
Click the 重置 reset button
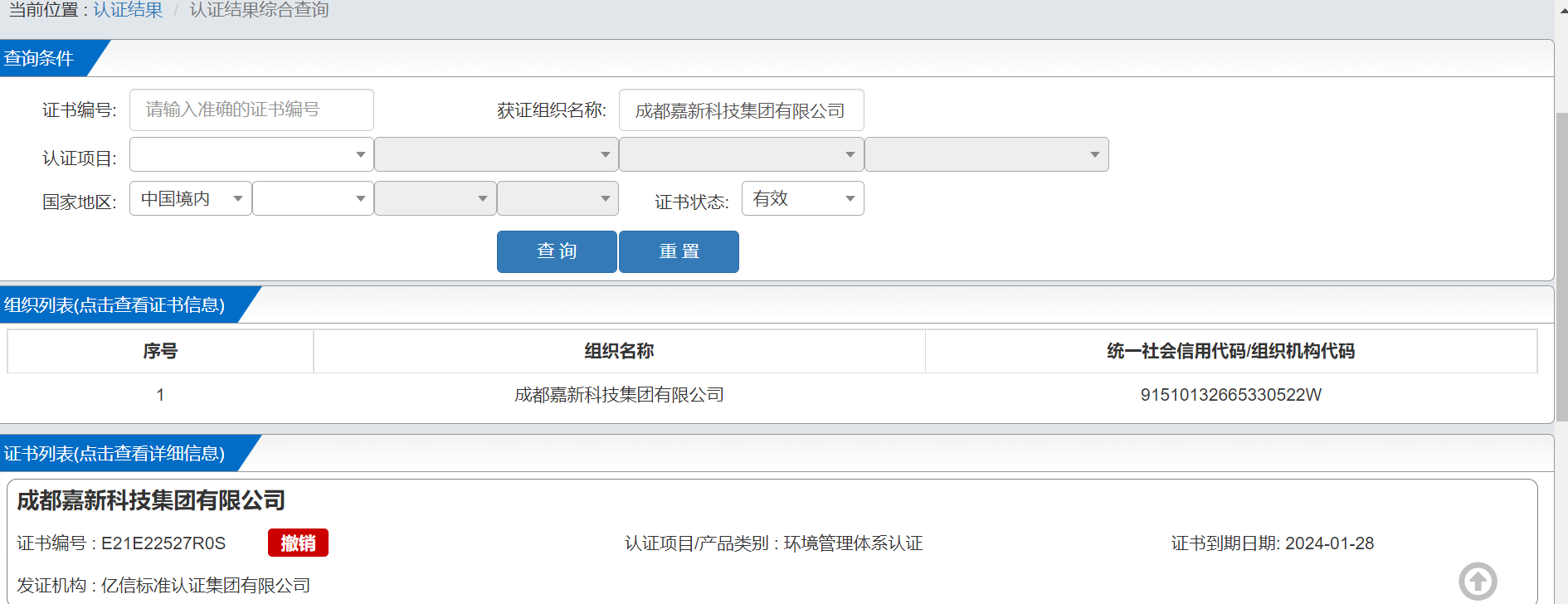click(679, 251)
